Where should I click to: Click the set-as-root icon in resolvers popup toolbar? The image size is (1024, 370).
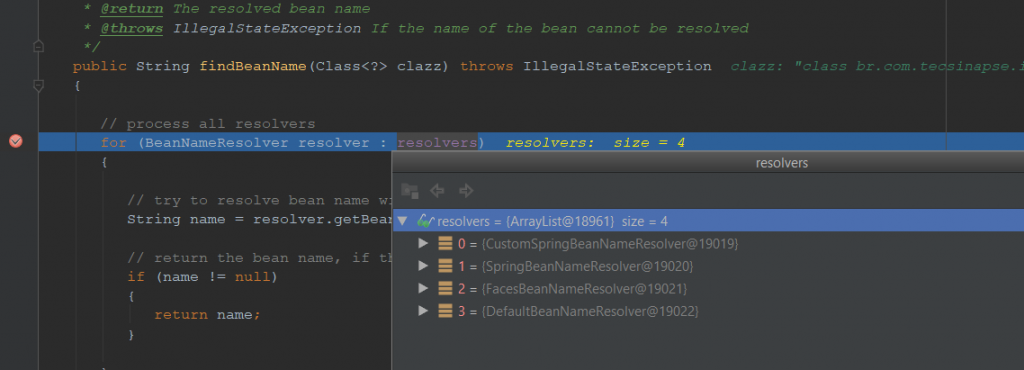click(409, 191)
